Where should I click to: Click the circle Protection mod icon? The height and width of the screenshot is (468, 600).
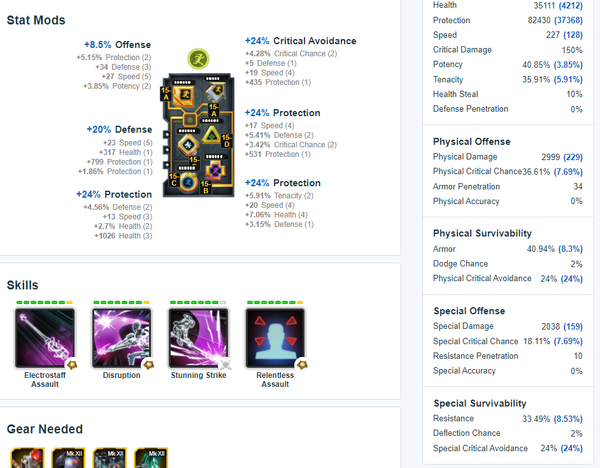coord(188,183)
